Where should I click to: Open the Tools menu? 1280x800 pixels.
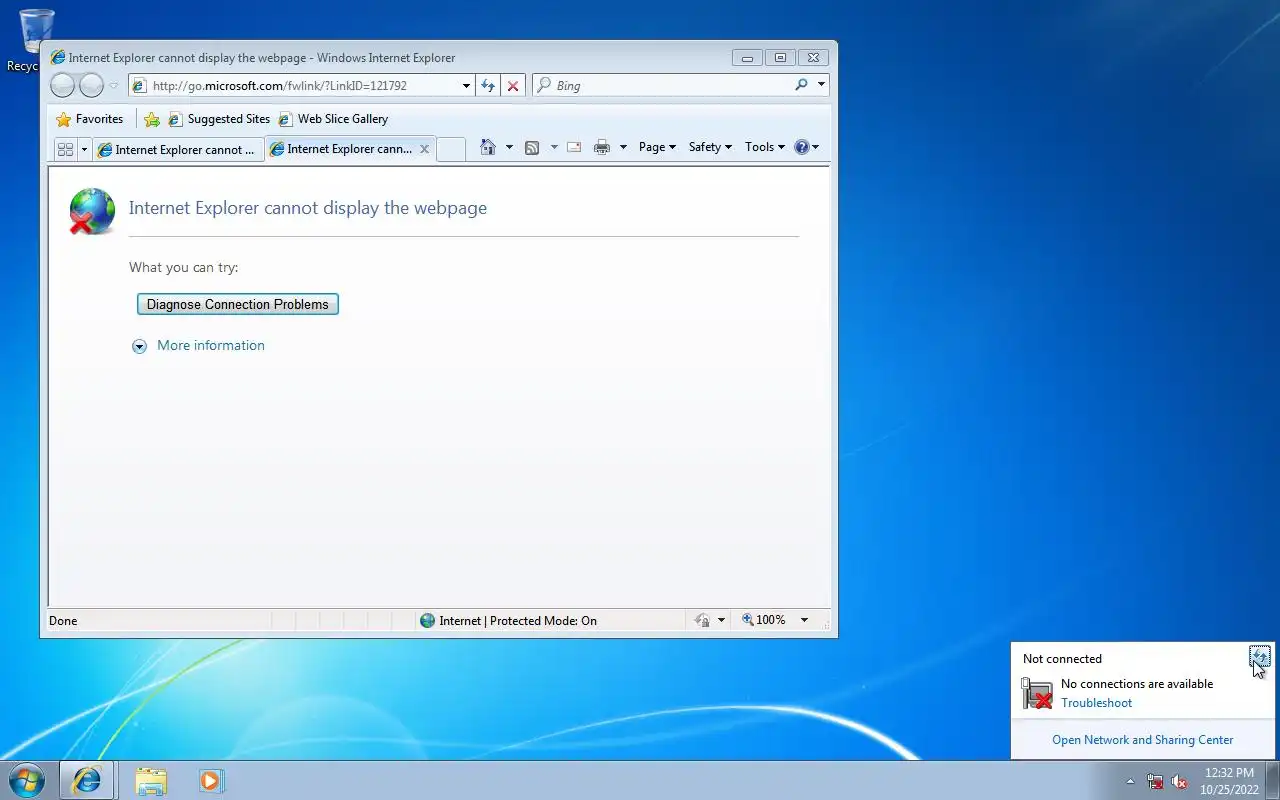tap(765, 147)
